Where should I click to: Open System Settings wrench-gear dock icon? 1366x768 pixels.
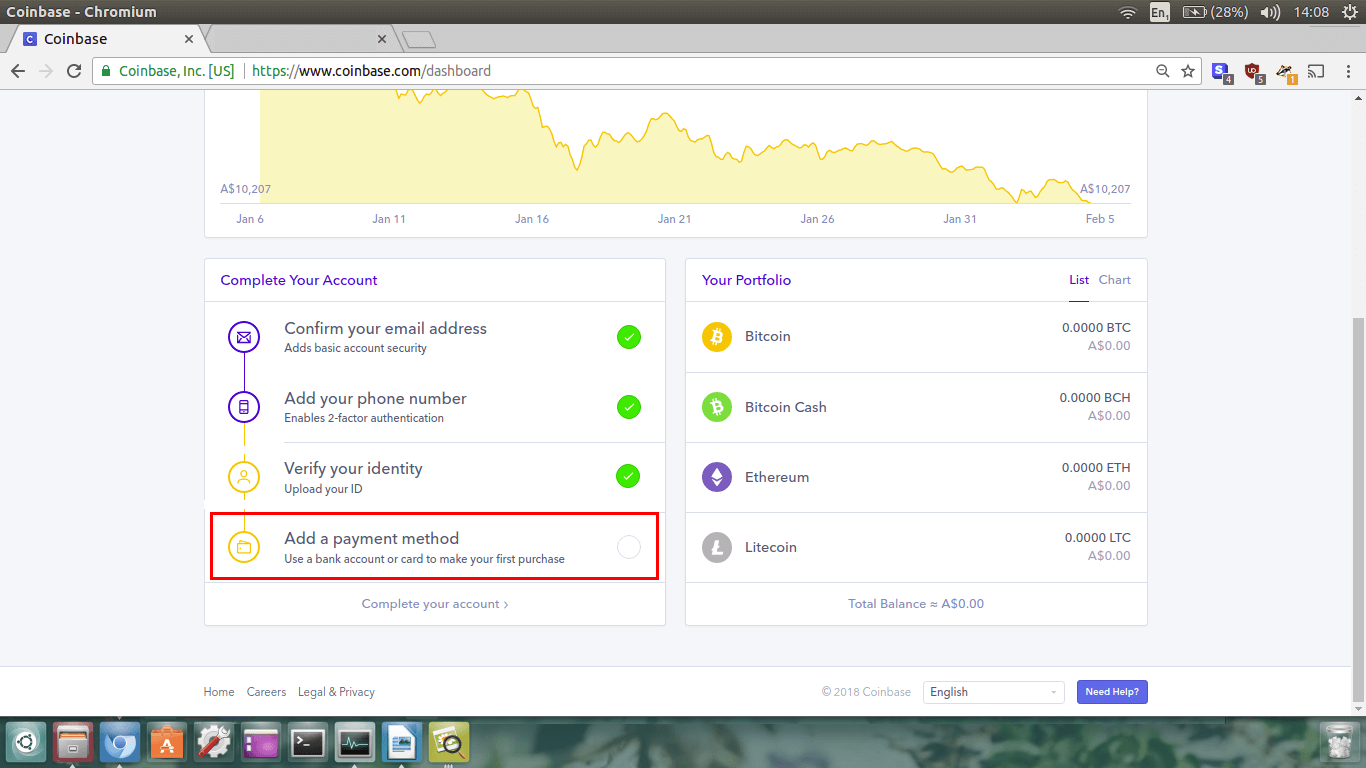coord(214,743)
